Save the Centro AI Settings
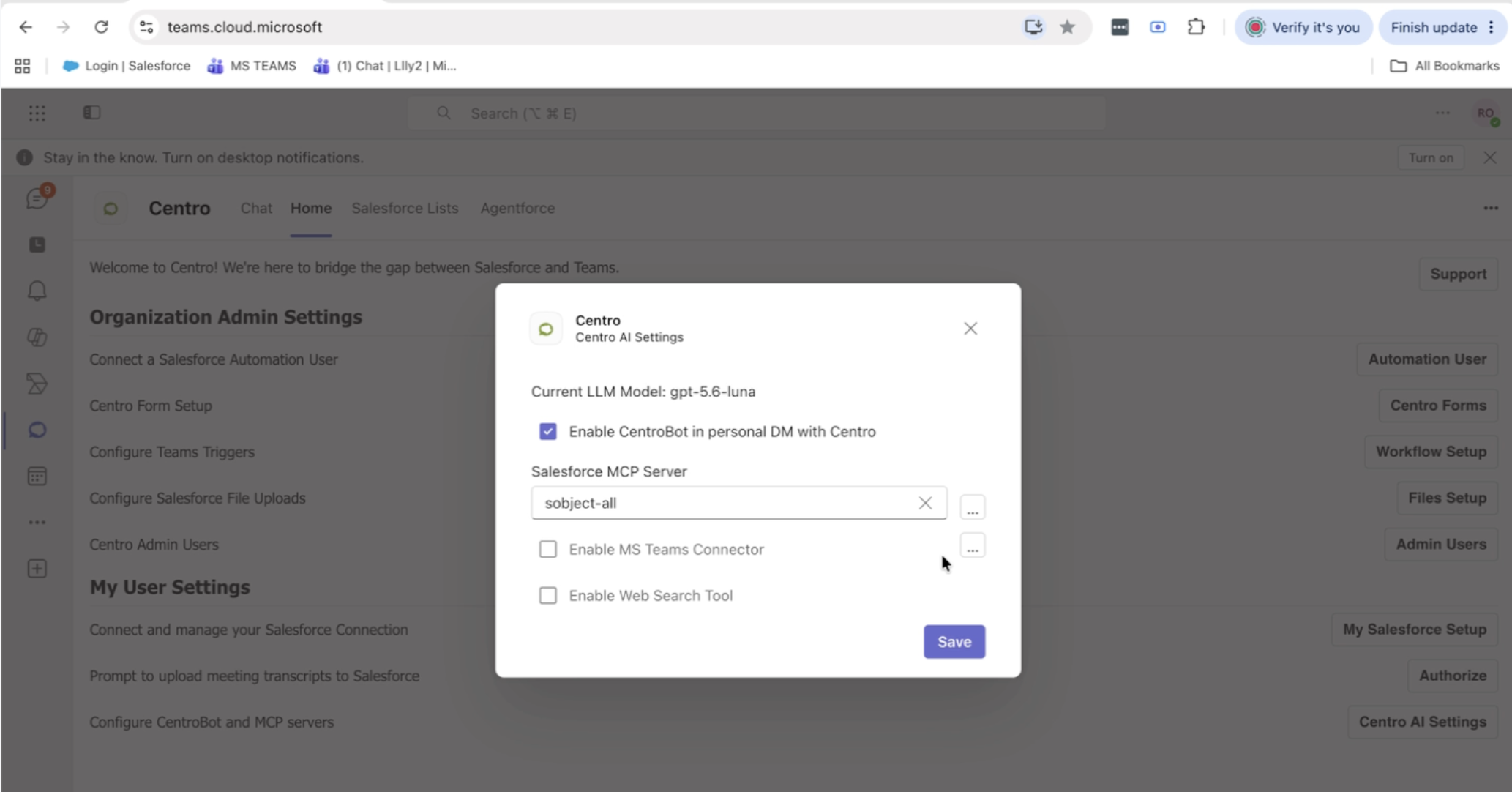 954,642
